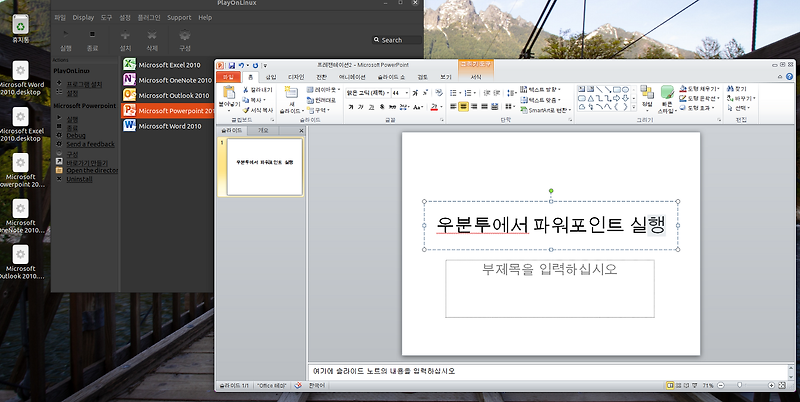Open the font name dropdown
Viewport: 800px width, 402px height.
click(388, 93)
